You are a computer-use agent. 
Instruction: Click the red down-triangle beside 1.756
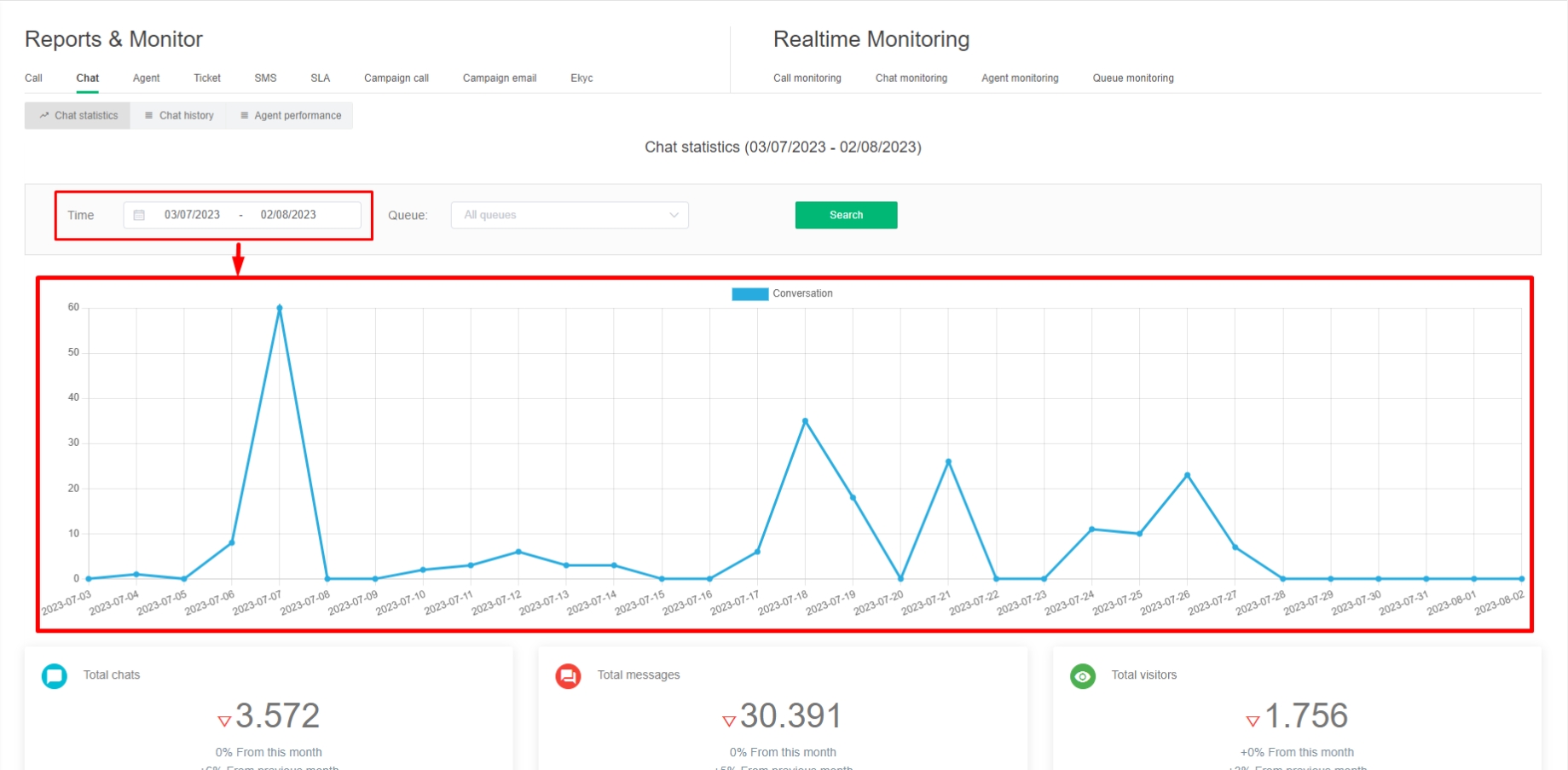coord(1253,721)
